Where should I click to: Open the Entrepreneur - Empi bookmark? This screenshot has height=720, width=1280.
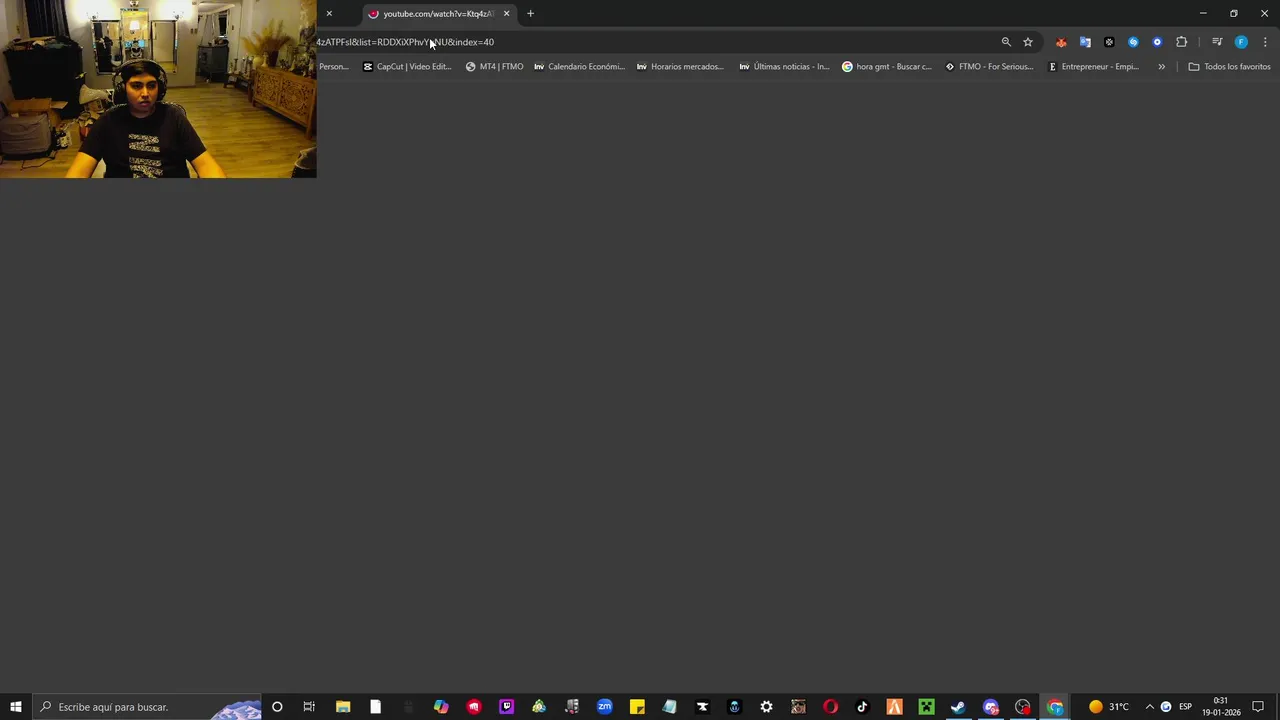click(x=1093, y=67)
